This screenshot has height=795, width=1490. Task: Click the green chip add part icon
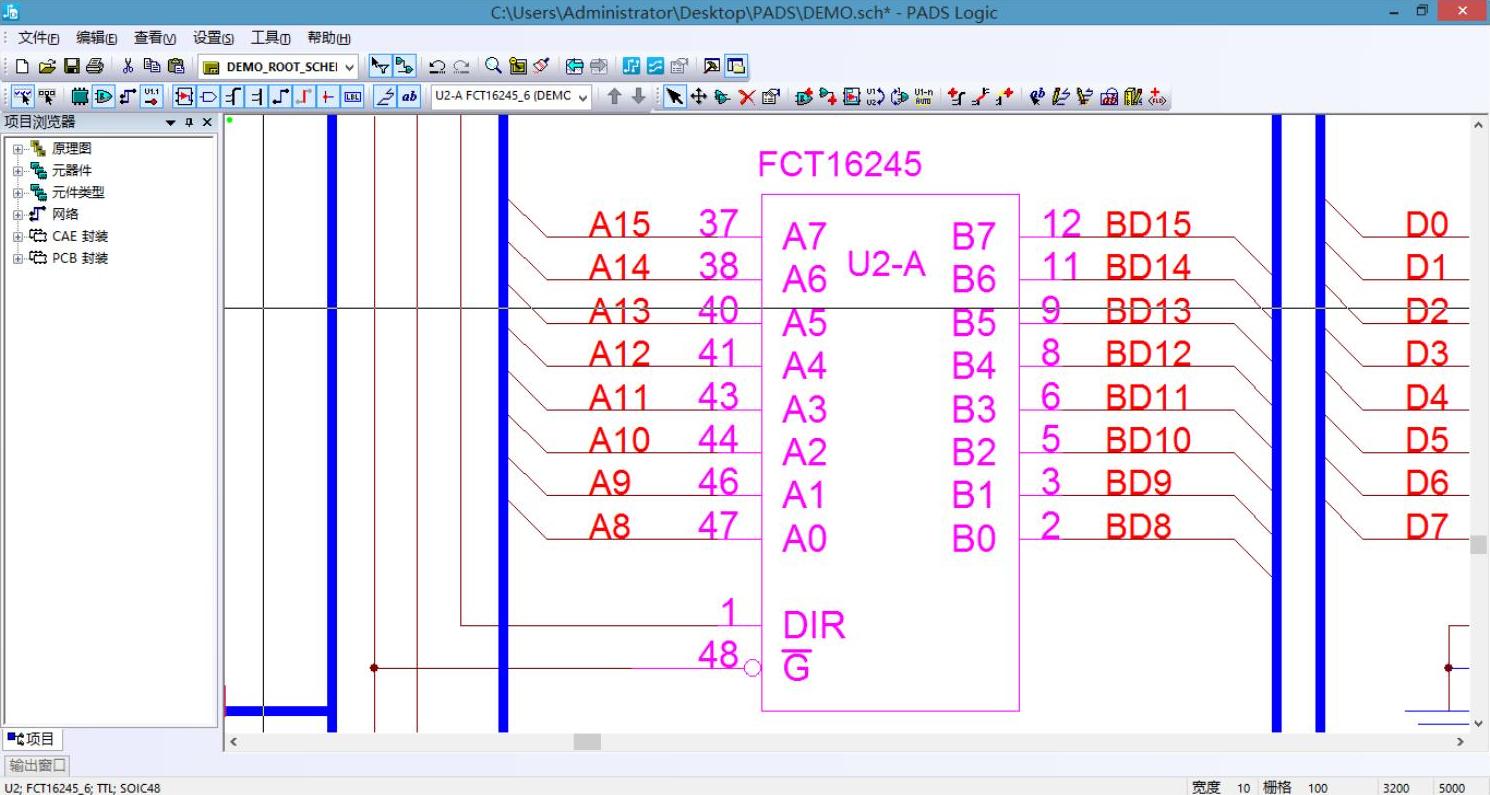click(80, 97)
